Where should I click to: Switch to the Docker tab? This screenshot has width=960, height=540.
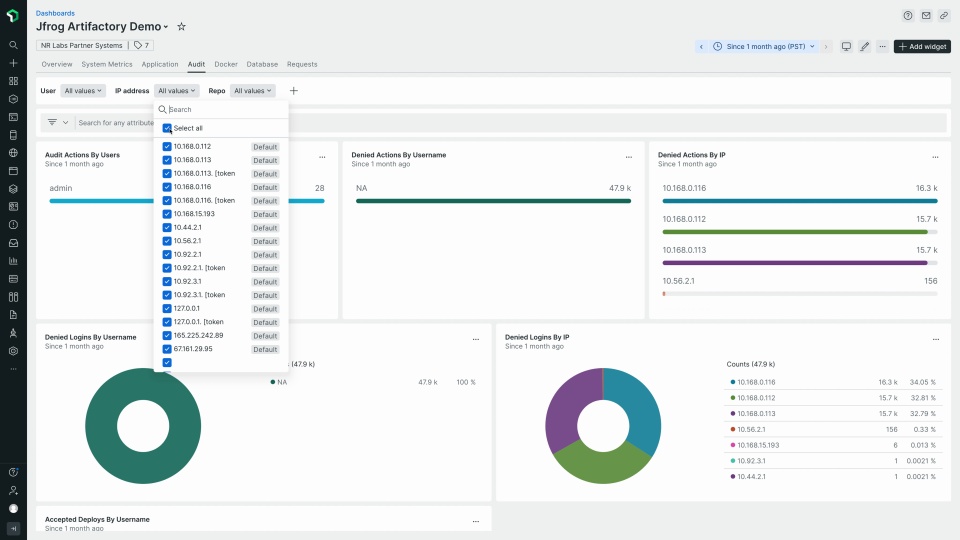click(x=226, y=64)
